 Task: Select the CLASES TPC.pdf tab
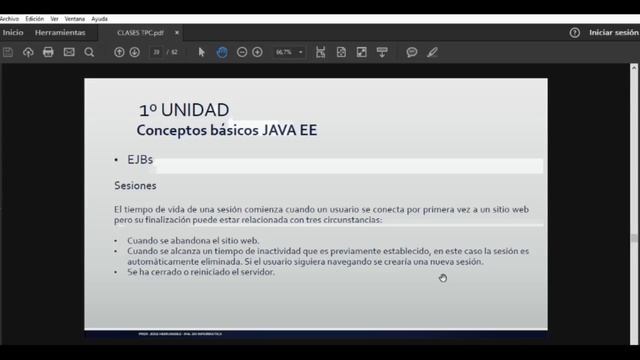tap(140, 33)
